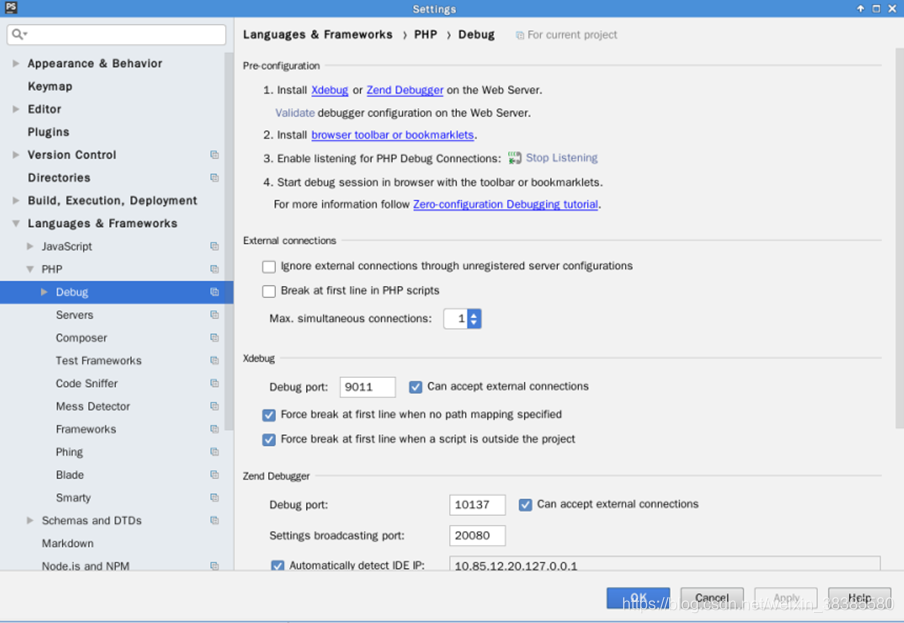
Task: Expand the Version Control section
Action: click(16, 154)
